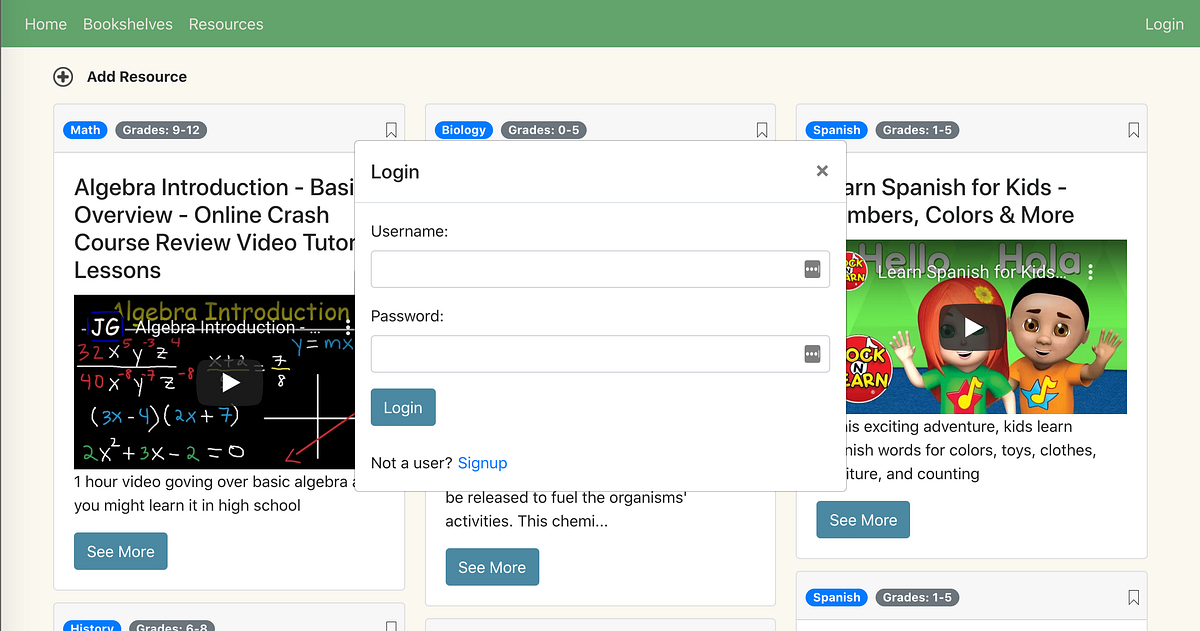Image resolution: width=1200 pixels, height=631 pixels.
Task: Toggle the bookmark on the Math resource card
Action: point(391,130)
